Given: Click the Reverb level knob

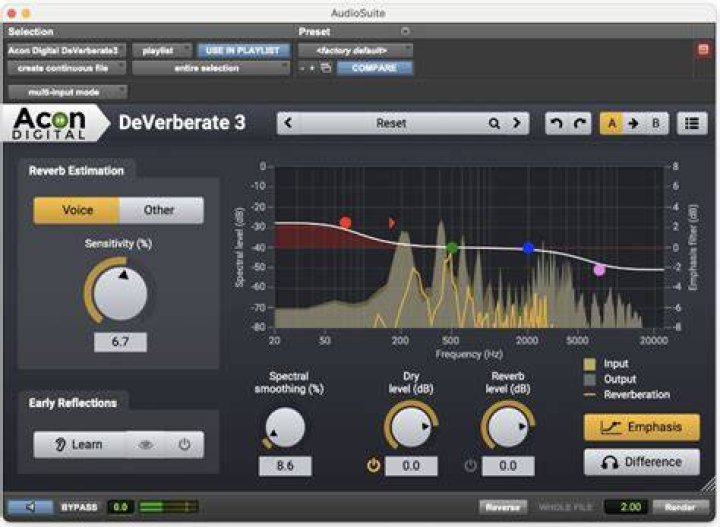Looking at the screenshot, I should pos(507,427).
